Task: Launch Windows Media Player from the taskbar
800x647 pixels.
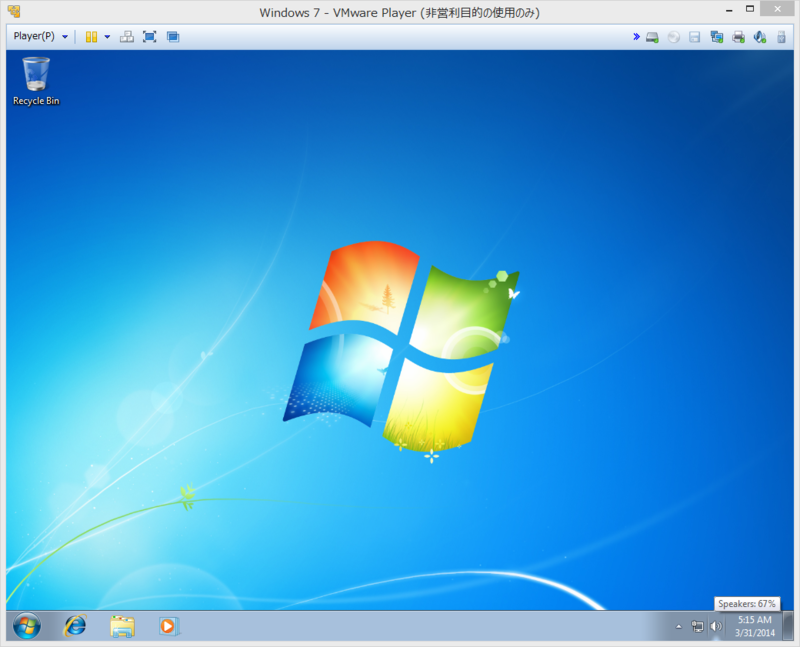Action: (169, 626)
